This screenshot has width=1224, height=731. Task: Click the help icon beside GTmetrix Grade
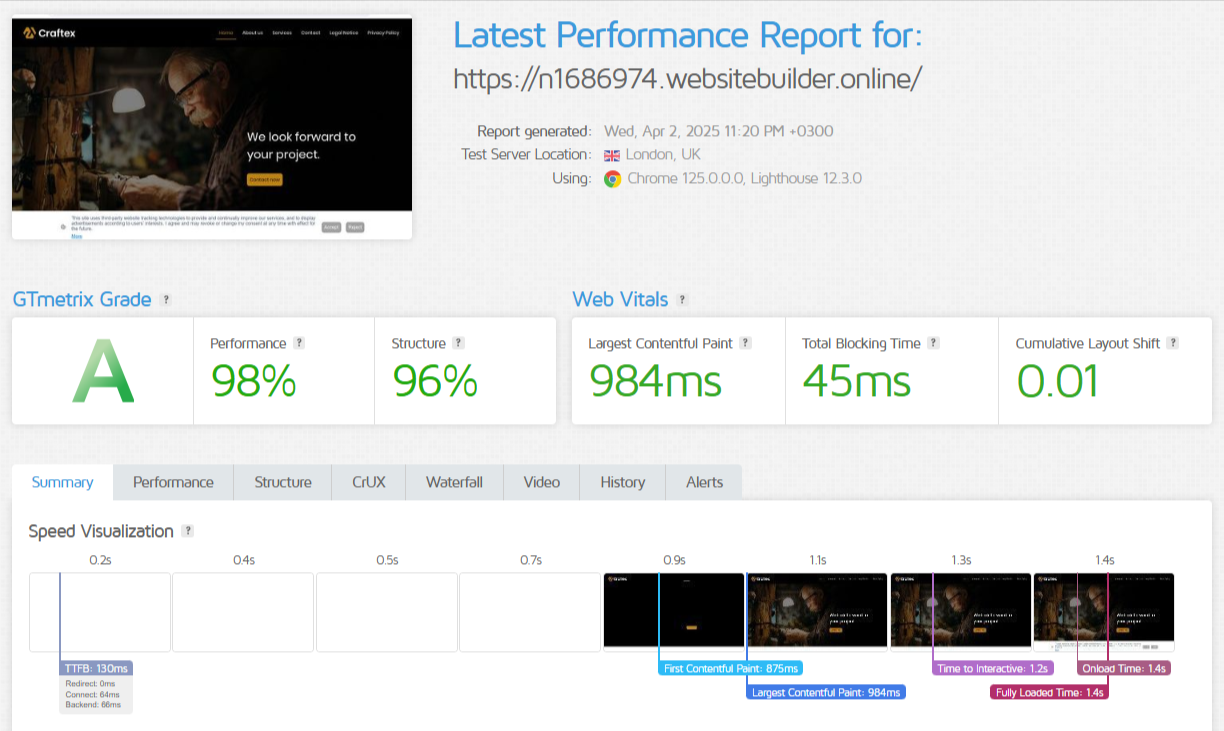[x=166, y=300]
